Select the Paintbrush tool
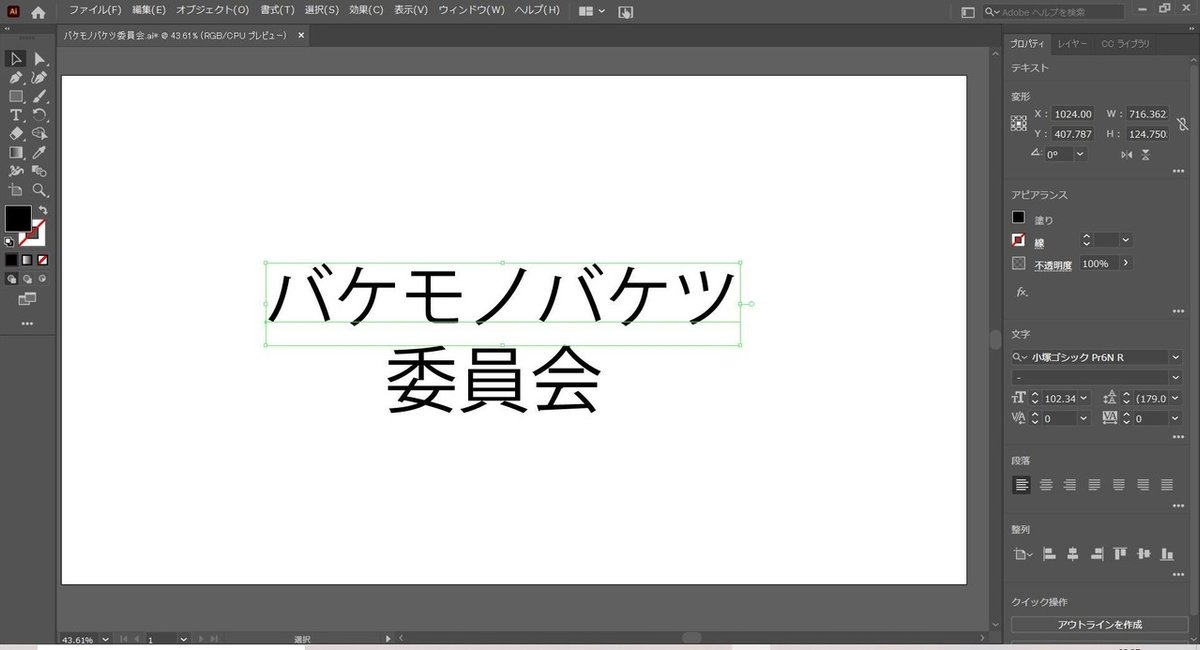 40,97
